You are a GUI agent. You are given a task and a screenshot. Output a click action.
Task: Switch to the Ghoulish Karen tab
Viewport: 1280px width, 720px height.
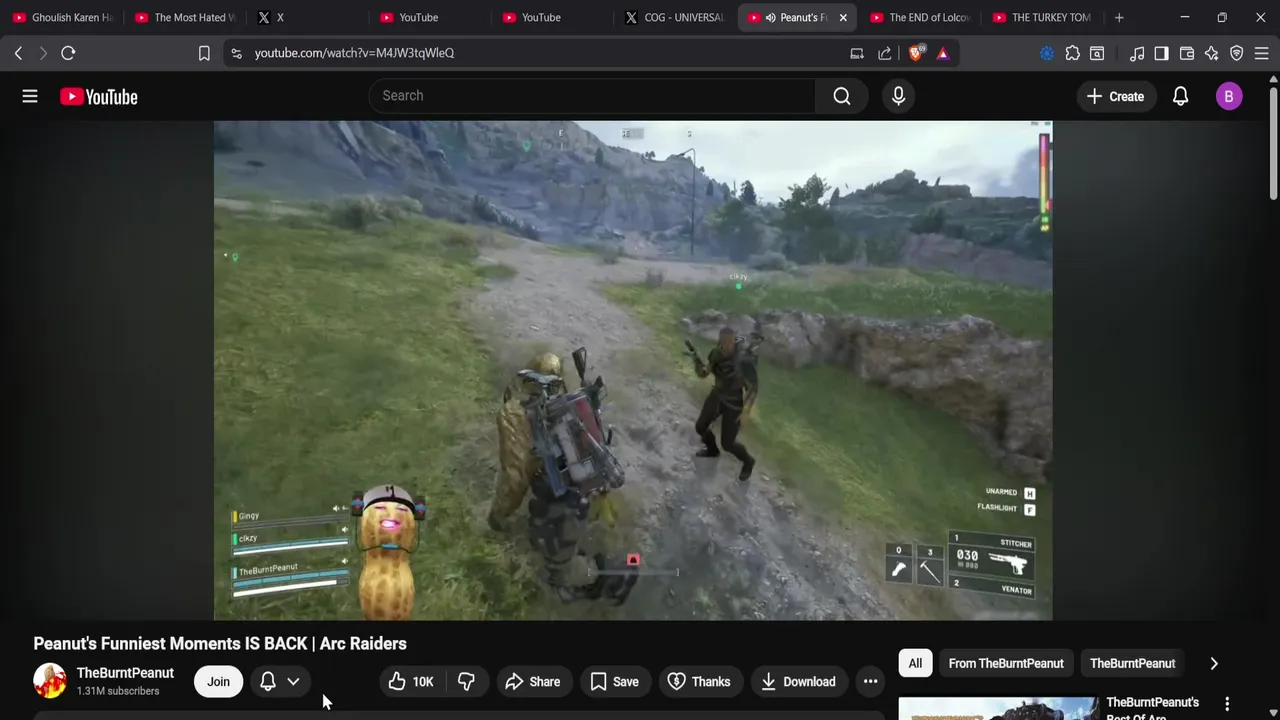pos(63,17)
